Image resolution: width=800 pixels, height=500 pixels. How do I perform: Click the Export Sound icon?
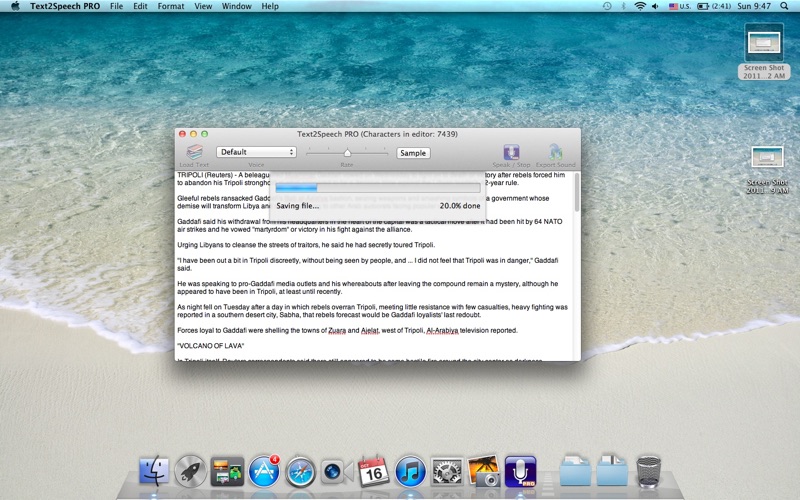(x=555, y=152)
